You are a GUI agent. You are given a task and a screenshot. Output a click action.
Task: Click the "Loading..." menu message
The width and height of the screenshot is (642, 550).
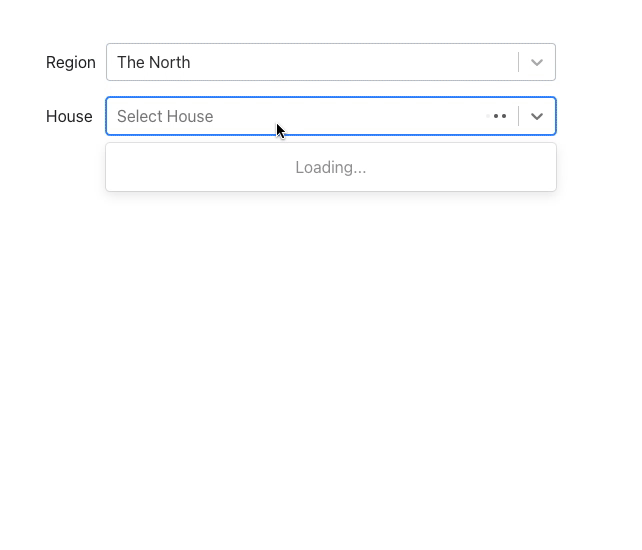click(330, 167)
